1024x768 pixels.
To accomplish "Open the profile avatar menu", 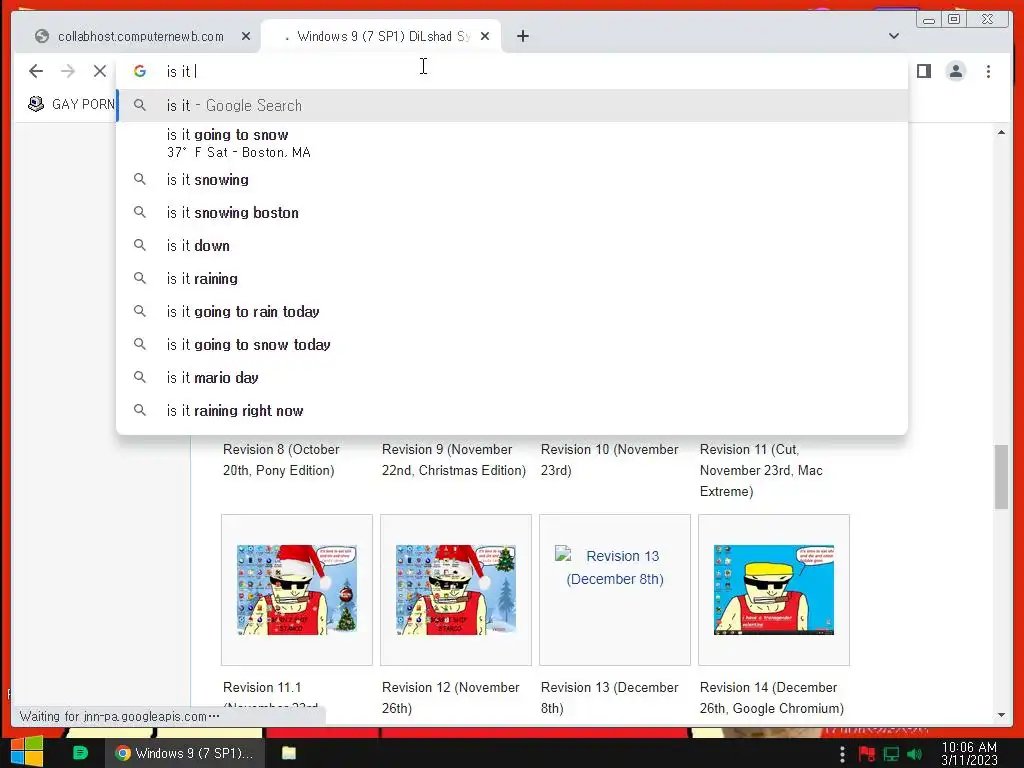I will (956, 71).
